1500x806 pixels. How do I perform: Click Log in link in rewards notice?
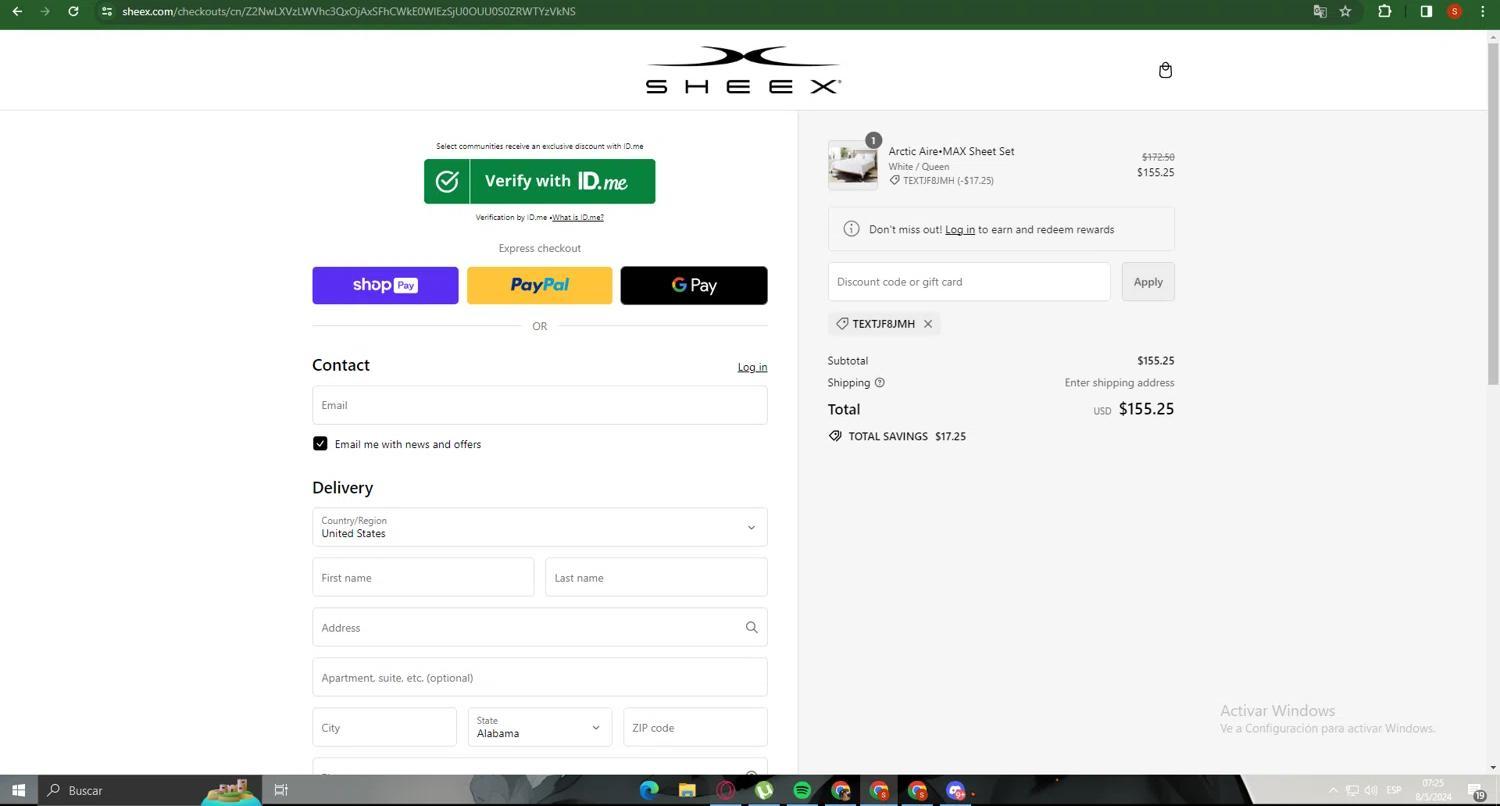tap(960, 229)
